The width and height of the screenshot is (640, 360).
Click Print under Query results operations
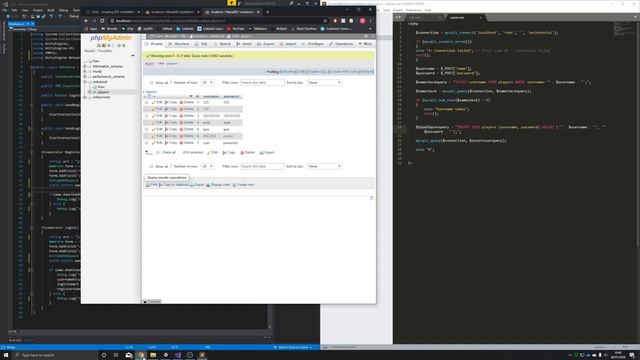[151, 185]
